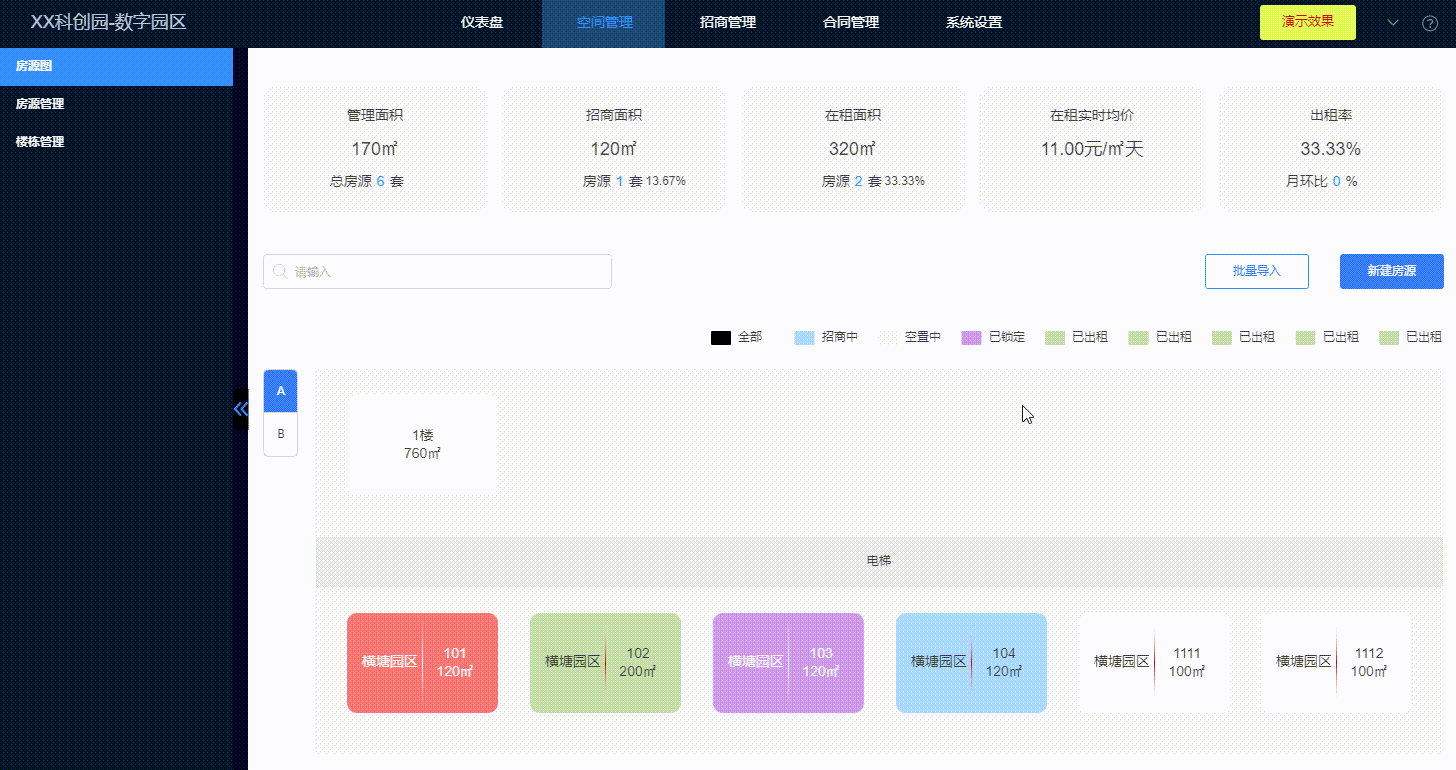This screenshot has height=770, width=1456.
Task: Focus the 请输入 search field
Action: click(x=437, y=271)
